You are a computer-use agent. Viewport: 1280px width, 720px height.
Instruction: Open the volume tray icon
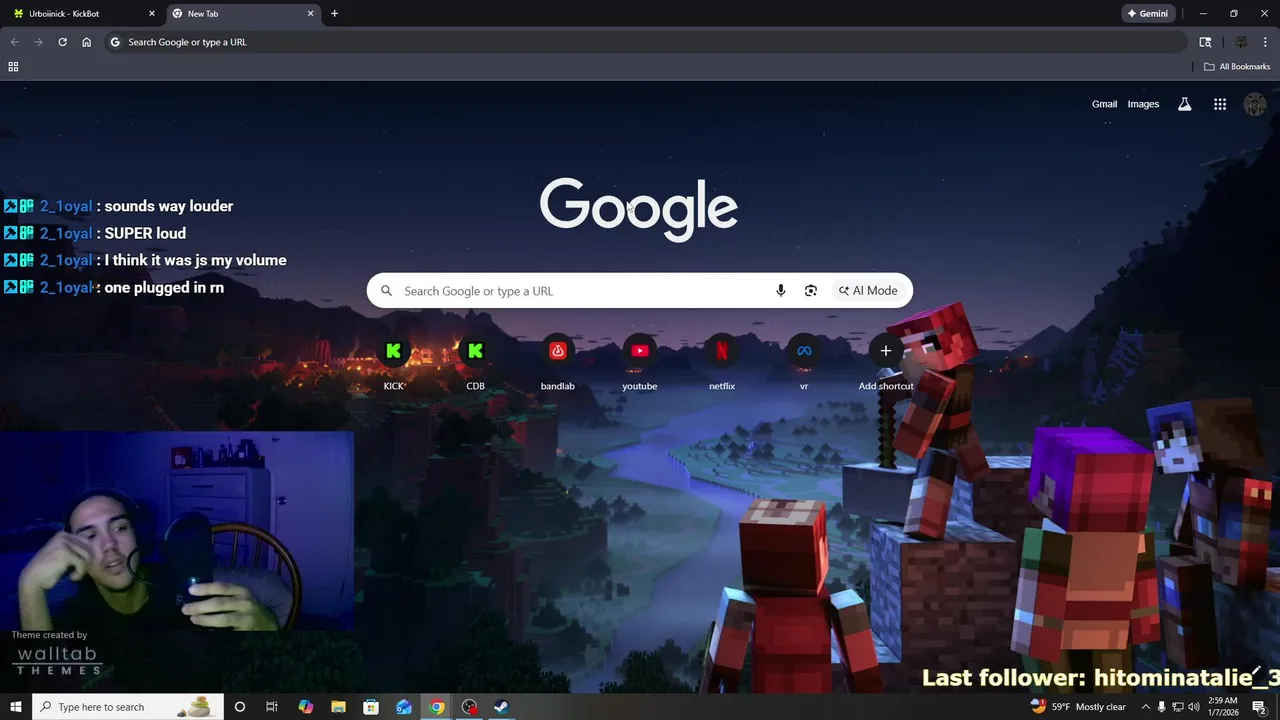1194,707
